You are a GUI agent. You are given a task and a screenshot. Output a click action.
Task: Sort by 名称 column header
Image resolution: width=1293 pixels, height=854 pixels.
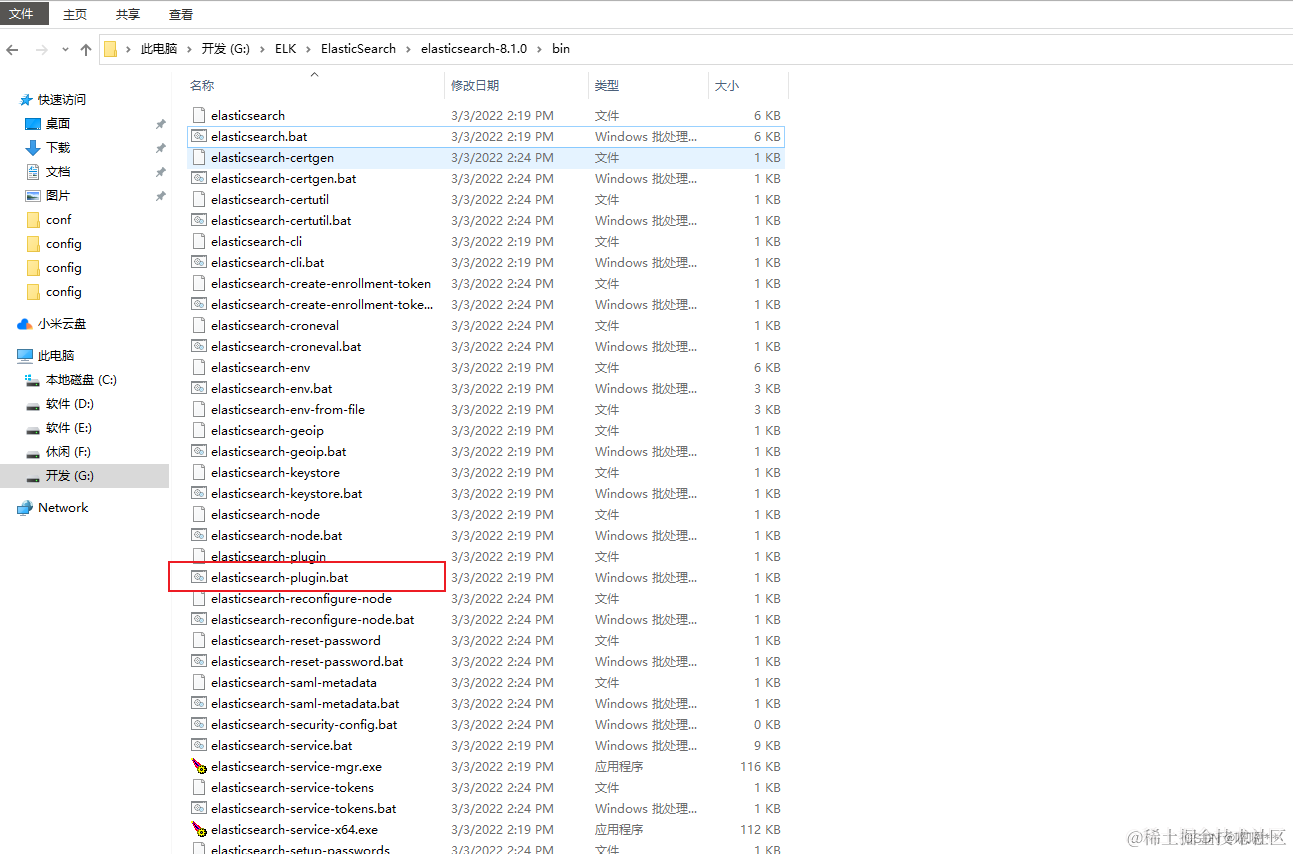tap(202, 86)
